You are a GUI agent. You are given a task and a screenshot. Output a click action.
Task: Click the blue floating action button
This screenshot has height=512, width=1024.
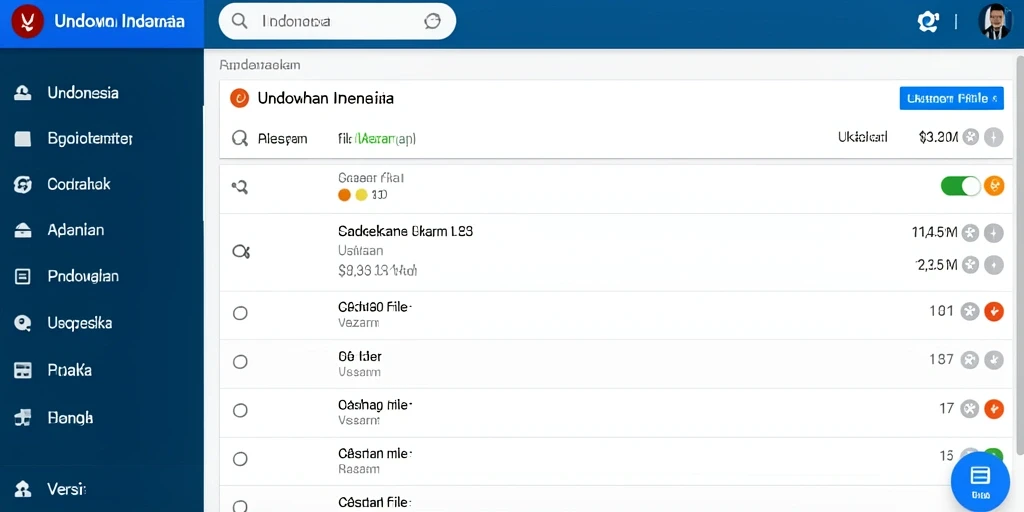tap(980, 481)
